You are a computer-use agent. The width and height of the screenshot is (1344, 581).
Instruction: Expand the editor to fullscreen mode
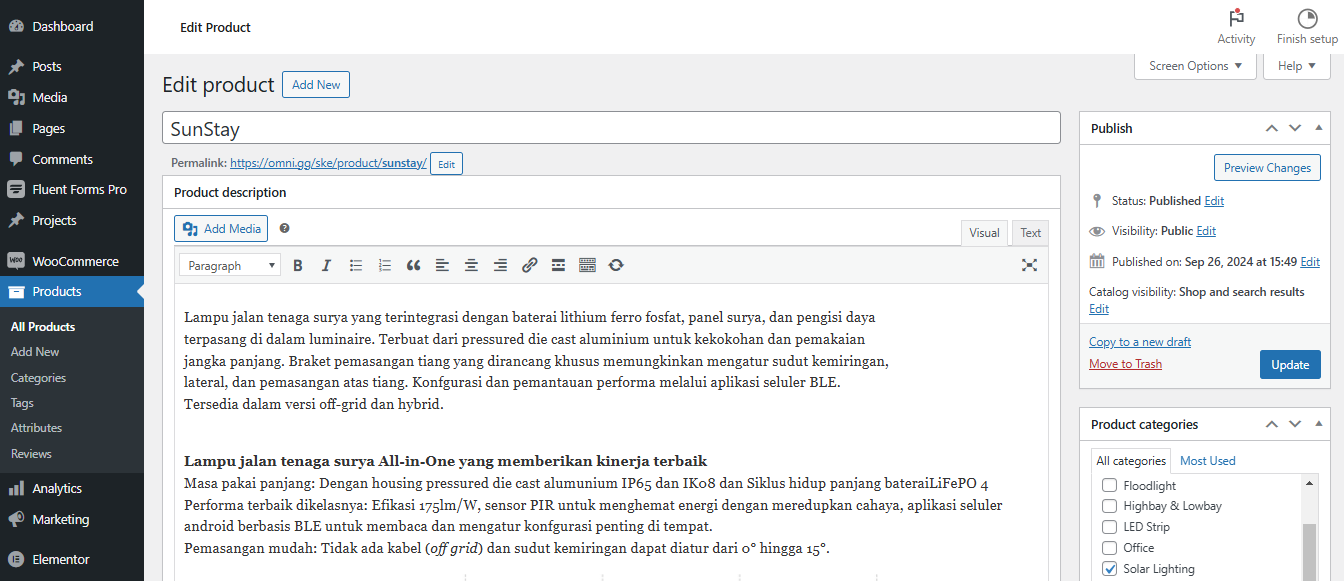[x=1029, y=265]
